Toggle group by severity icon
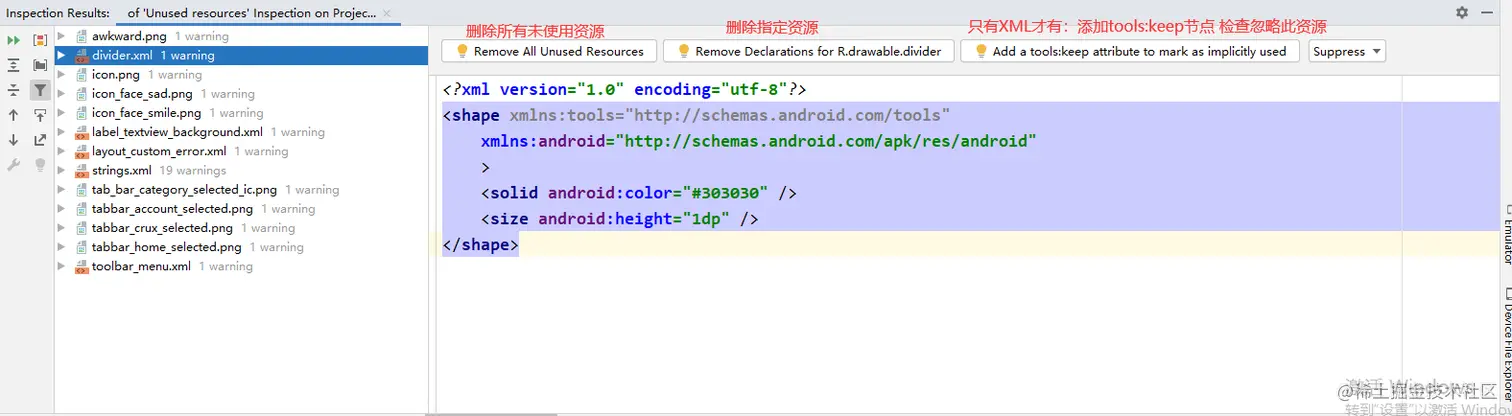Image resolution: width=1512 pixels, height=416 pixels. click(40, 40)
